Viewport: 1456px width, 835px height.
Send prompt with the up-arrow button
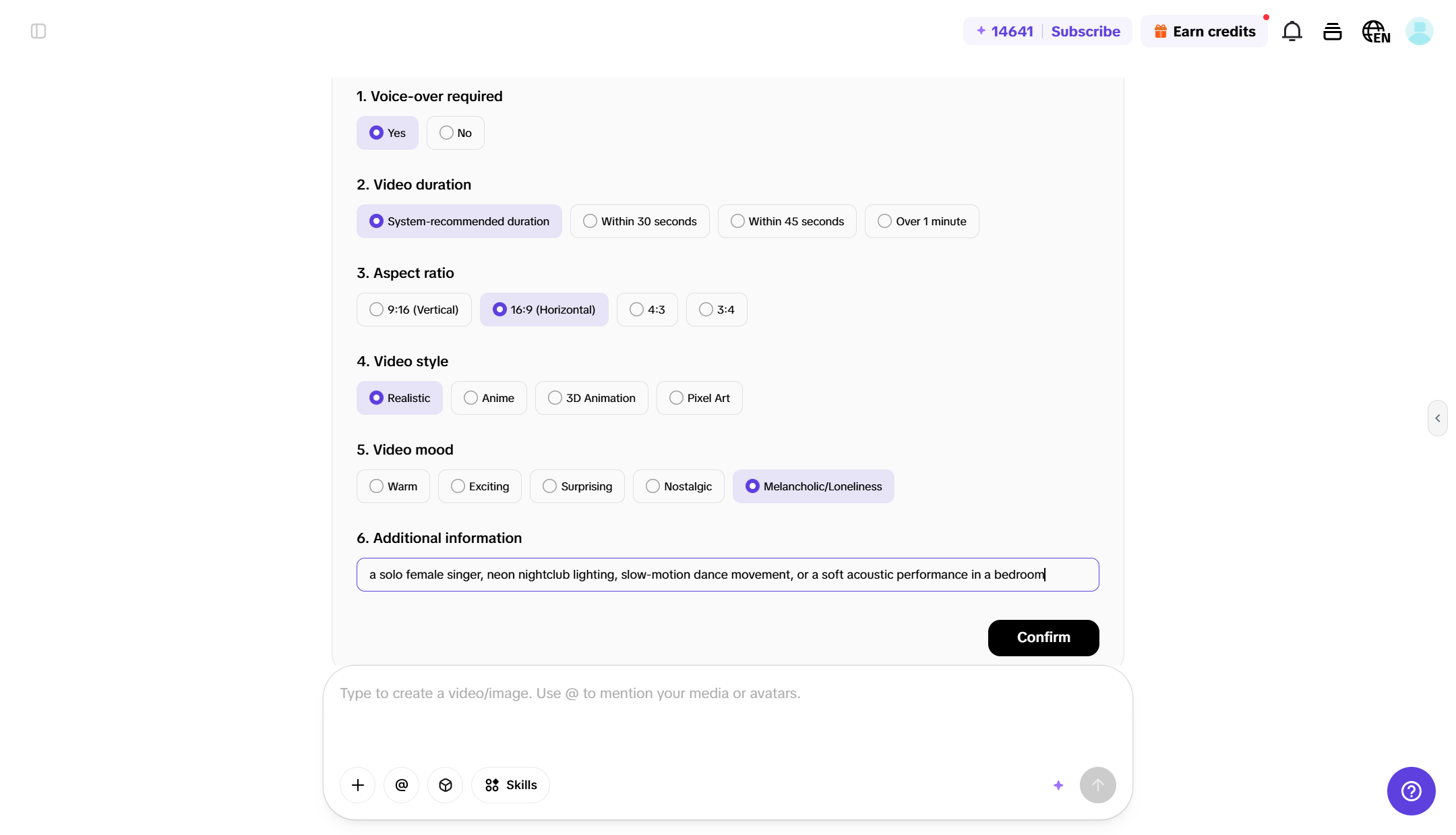point(1098,785)
